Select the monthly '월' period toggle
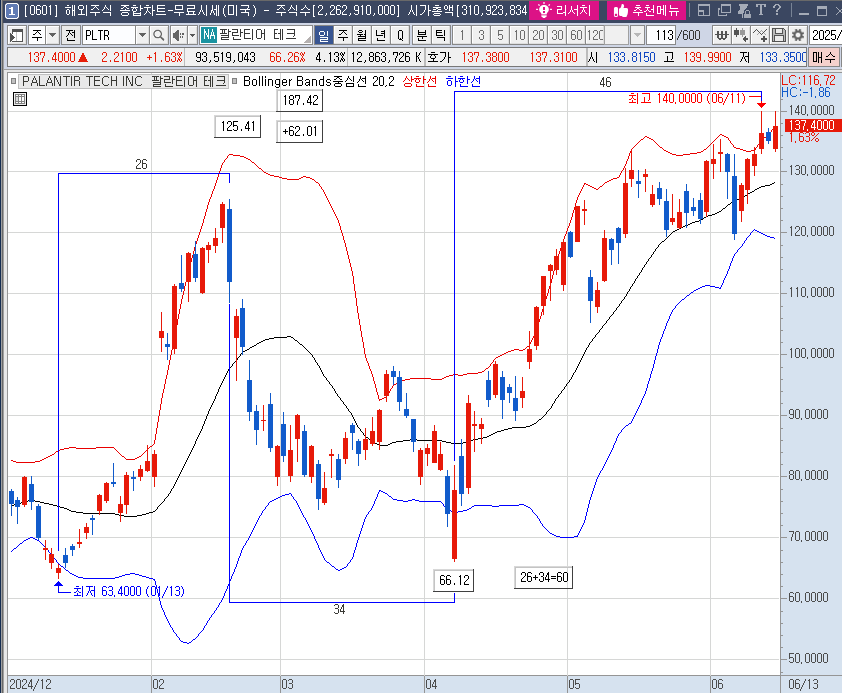The width and height of the screenshot is (842, 693). point(362,36)
